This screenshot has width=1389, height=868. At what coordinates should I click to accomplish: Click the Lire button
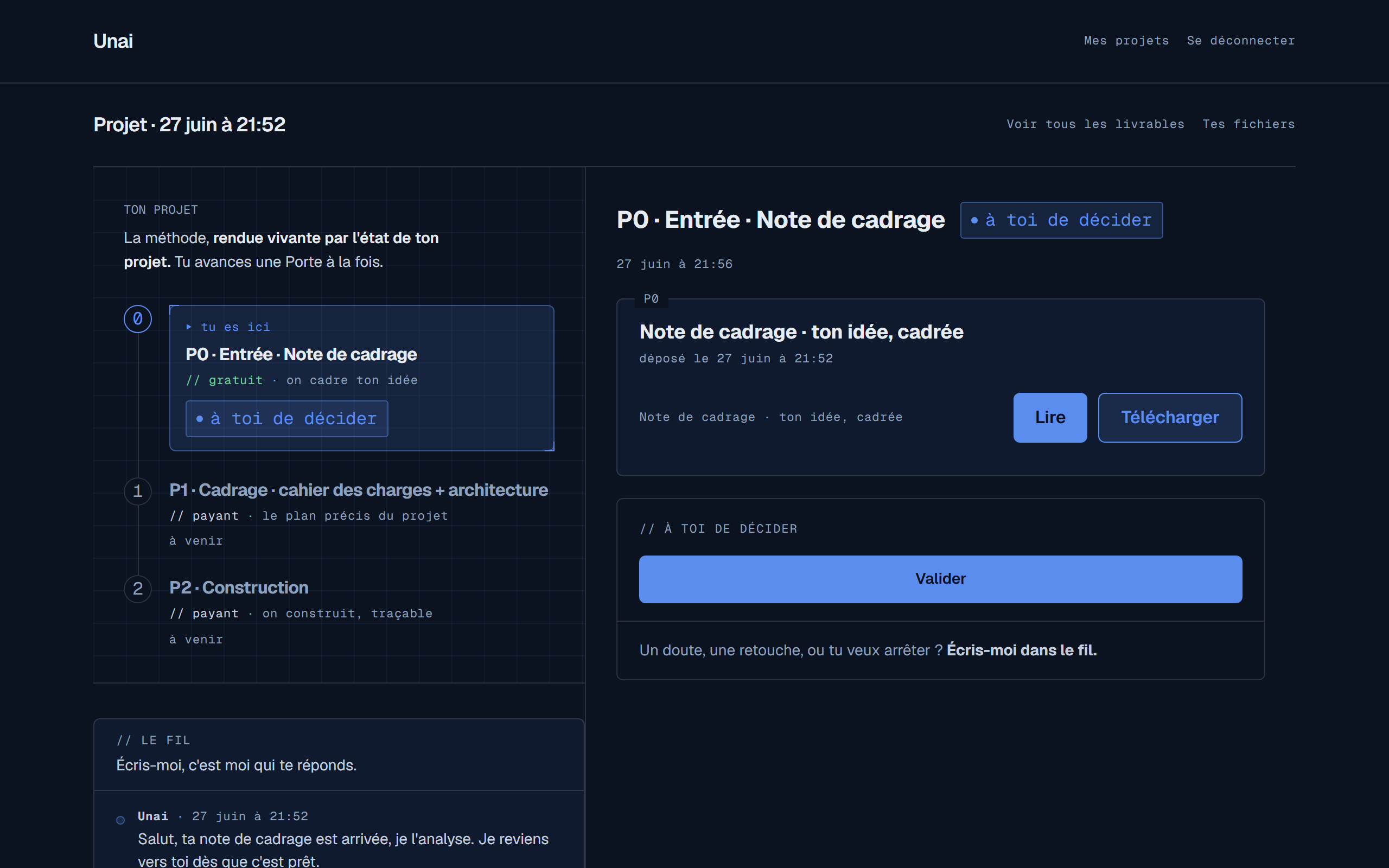[x=1050, y=417]
